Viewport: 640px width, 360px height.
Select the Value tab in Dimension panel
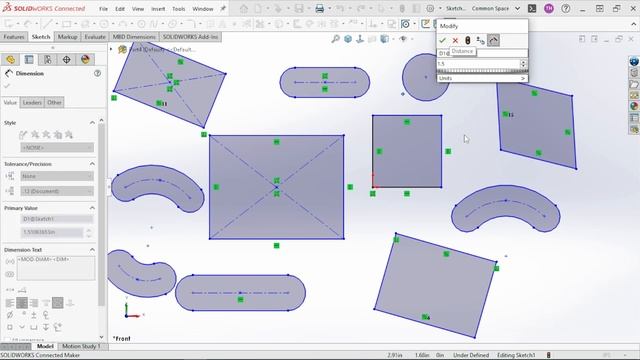(10, 102)
